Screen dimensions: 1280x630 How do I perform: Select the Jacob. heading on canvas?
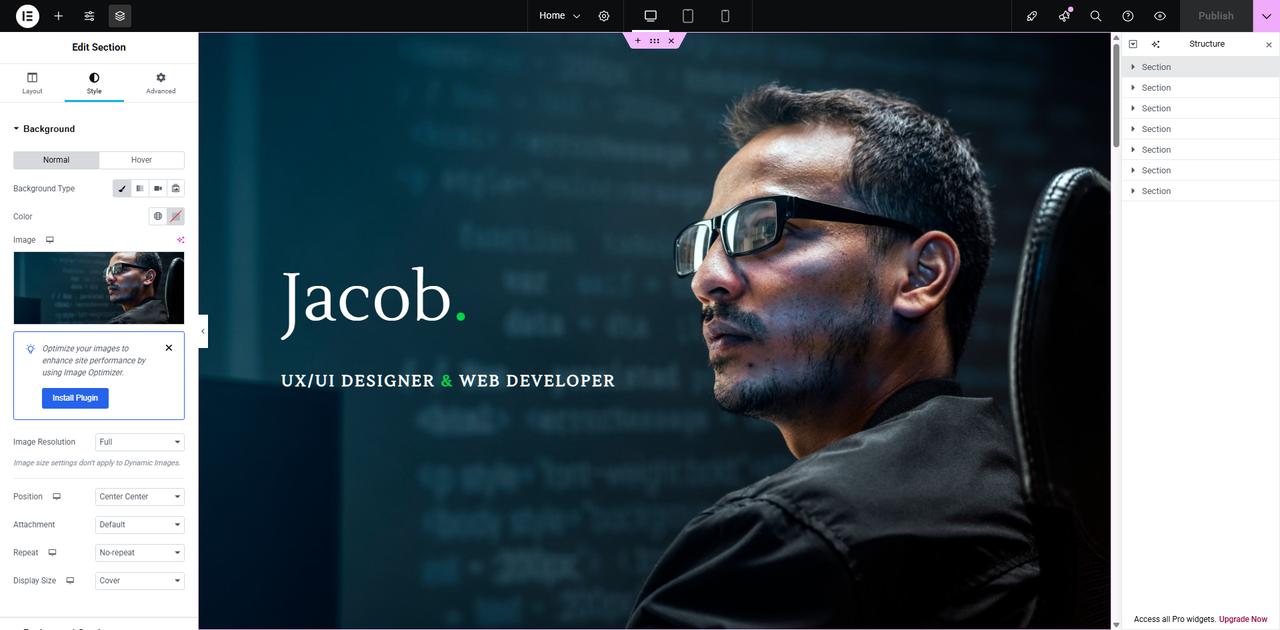tap(373, 302)
